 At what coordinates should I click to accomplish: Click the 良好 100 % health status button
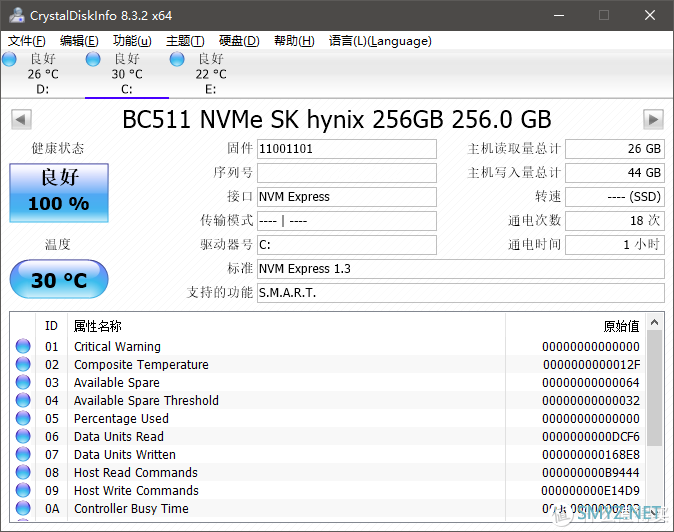click(59, 193)
